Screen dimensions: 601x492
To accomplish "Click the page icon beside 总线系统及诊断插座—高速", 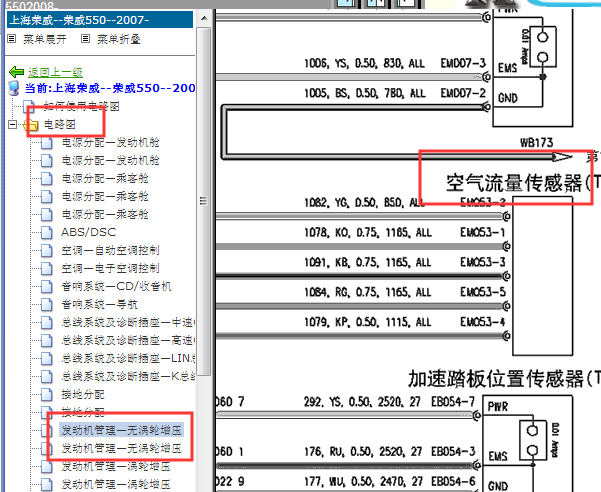I will [x=47, y=340].
